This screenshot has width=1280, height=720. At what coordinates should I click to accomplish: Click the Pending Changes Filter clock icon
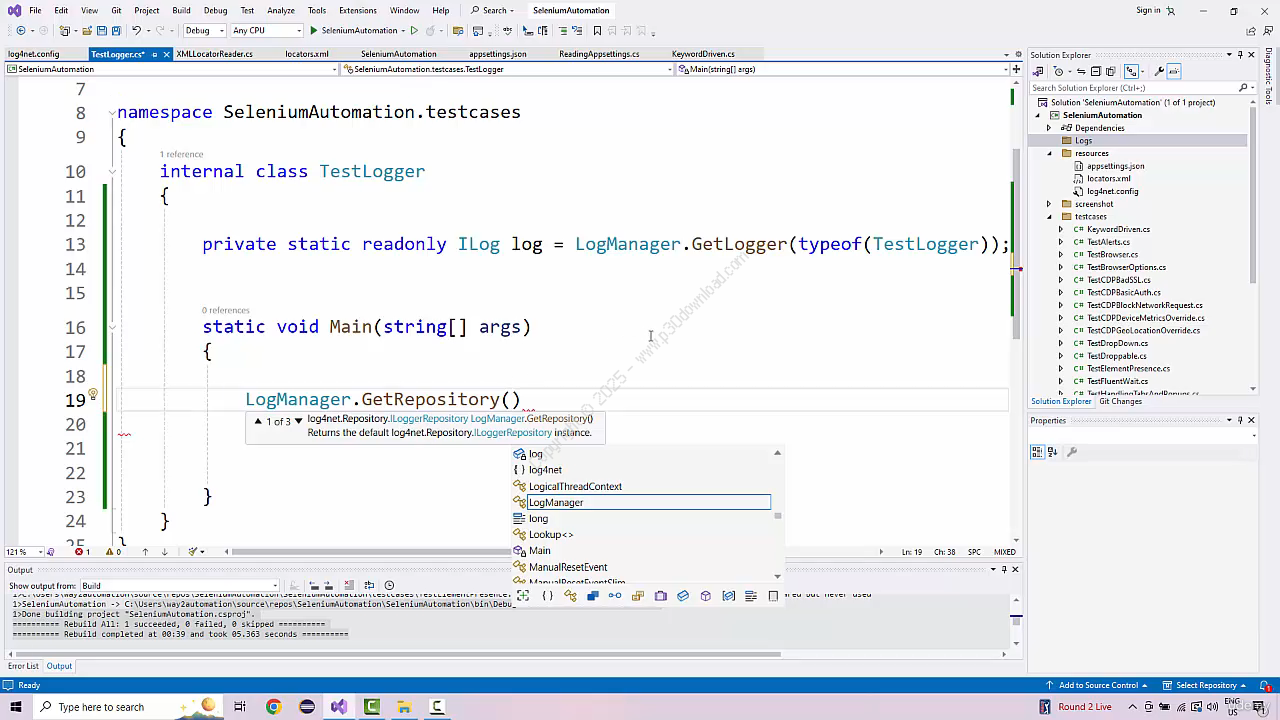[1059, 71]
